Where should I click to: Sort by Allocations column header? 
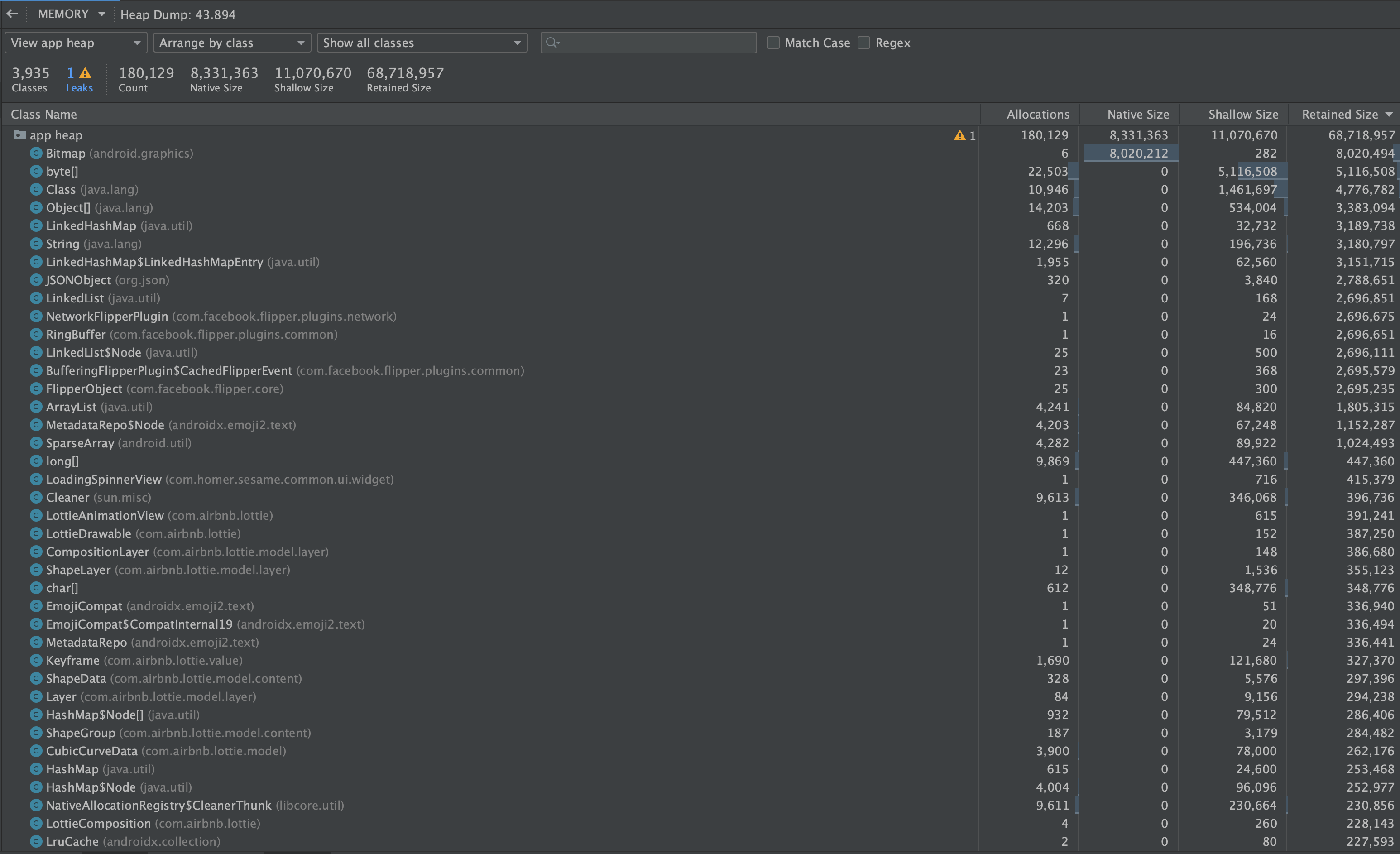(1037, 114)
